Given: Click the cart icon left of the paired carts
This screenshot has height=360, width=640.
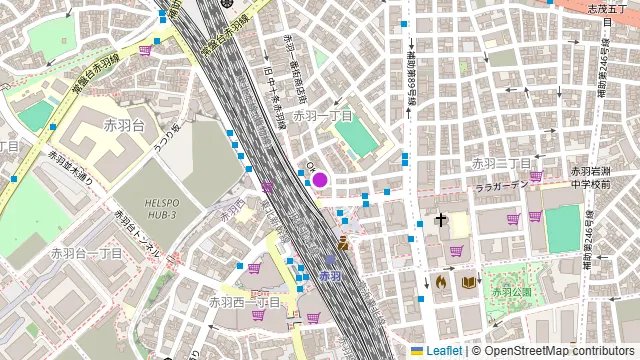Looking at the screenshot, I should [514, 219].
